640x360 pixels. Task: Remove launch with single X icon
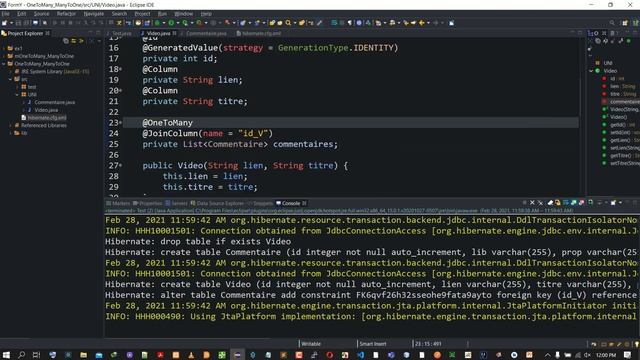coord(532,203)
